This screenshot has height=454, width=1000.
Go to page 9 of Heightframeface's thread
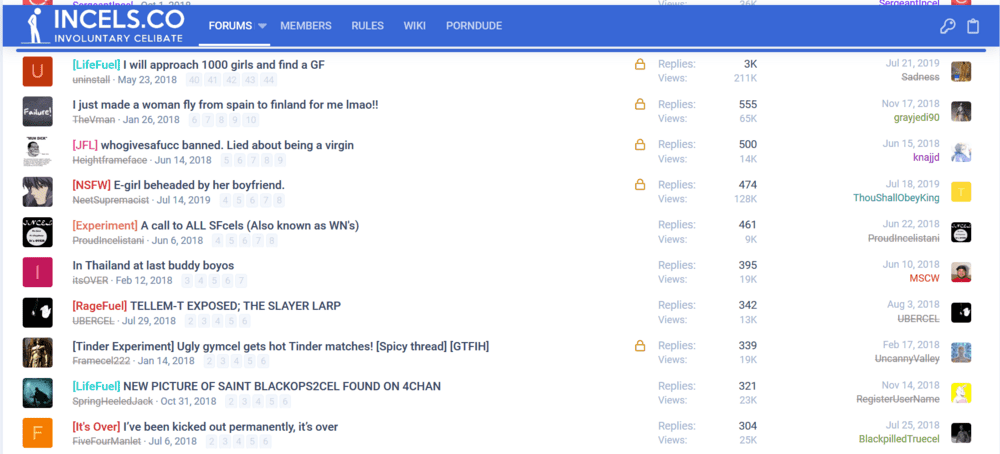click(x=279, y=160)
